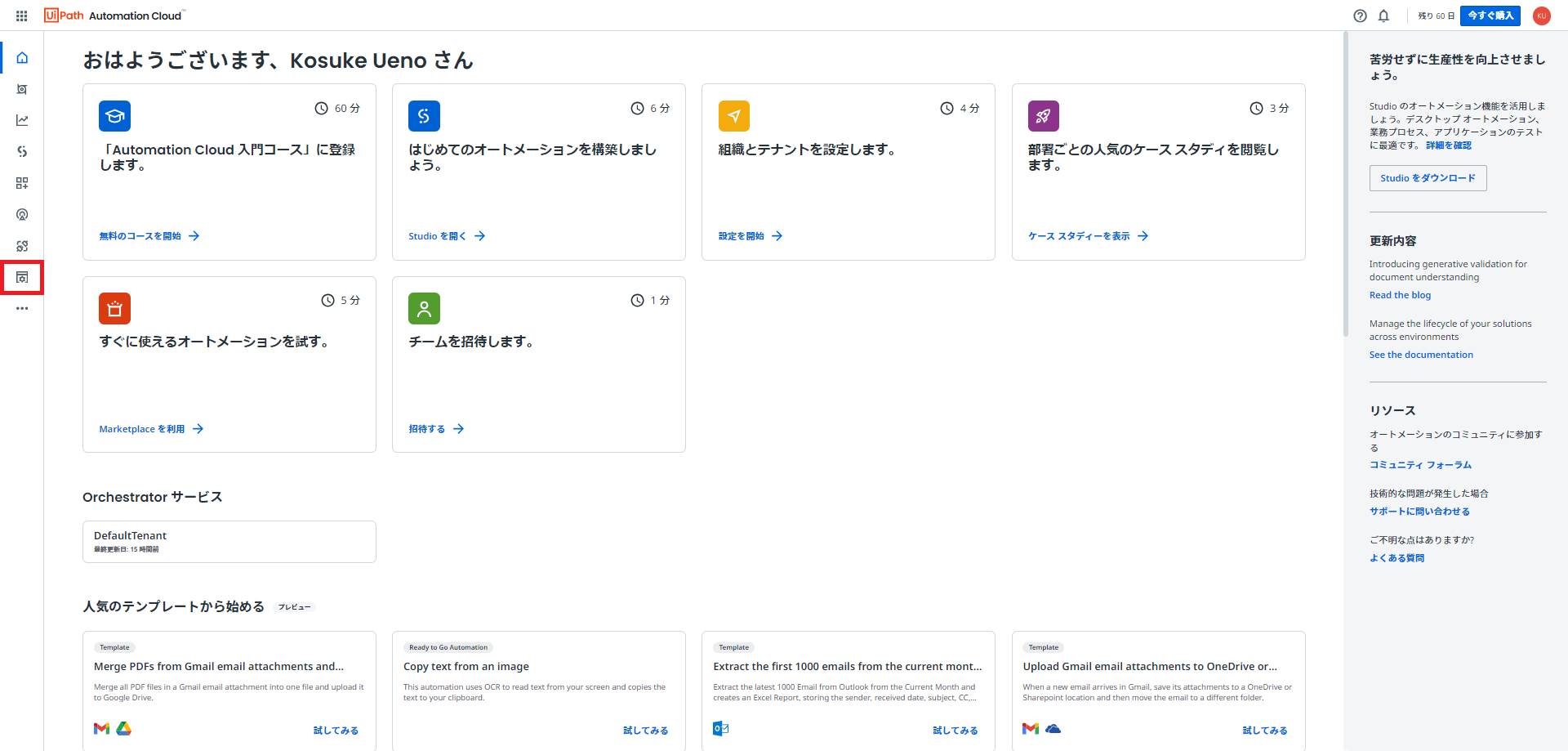This screenshot has height=751, width=1568.
Task: Click the Merge PDFs from Gmail title
Action: click(219, 667)
